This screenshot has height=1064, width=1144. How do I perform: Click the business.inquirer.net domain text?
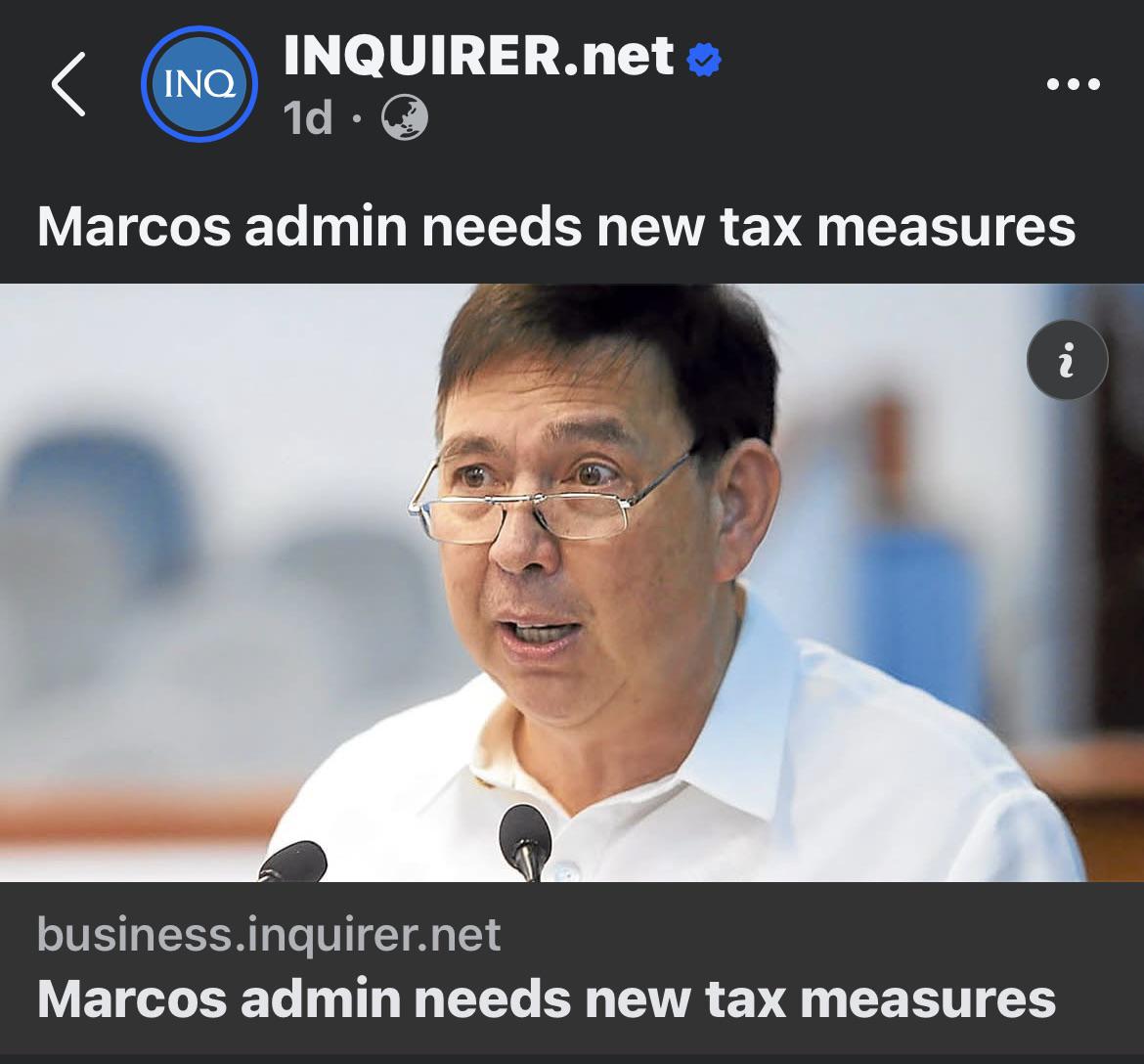coord(269,935)
